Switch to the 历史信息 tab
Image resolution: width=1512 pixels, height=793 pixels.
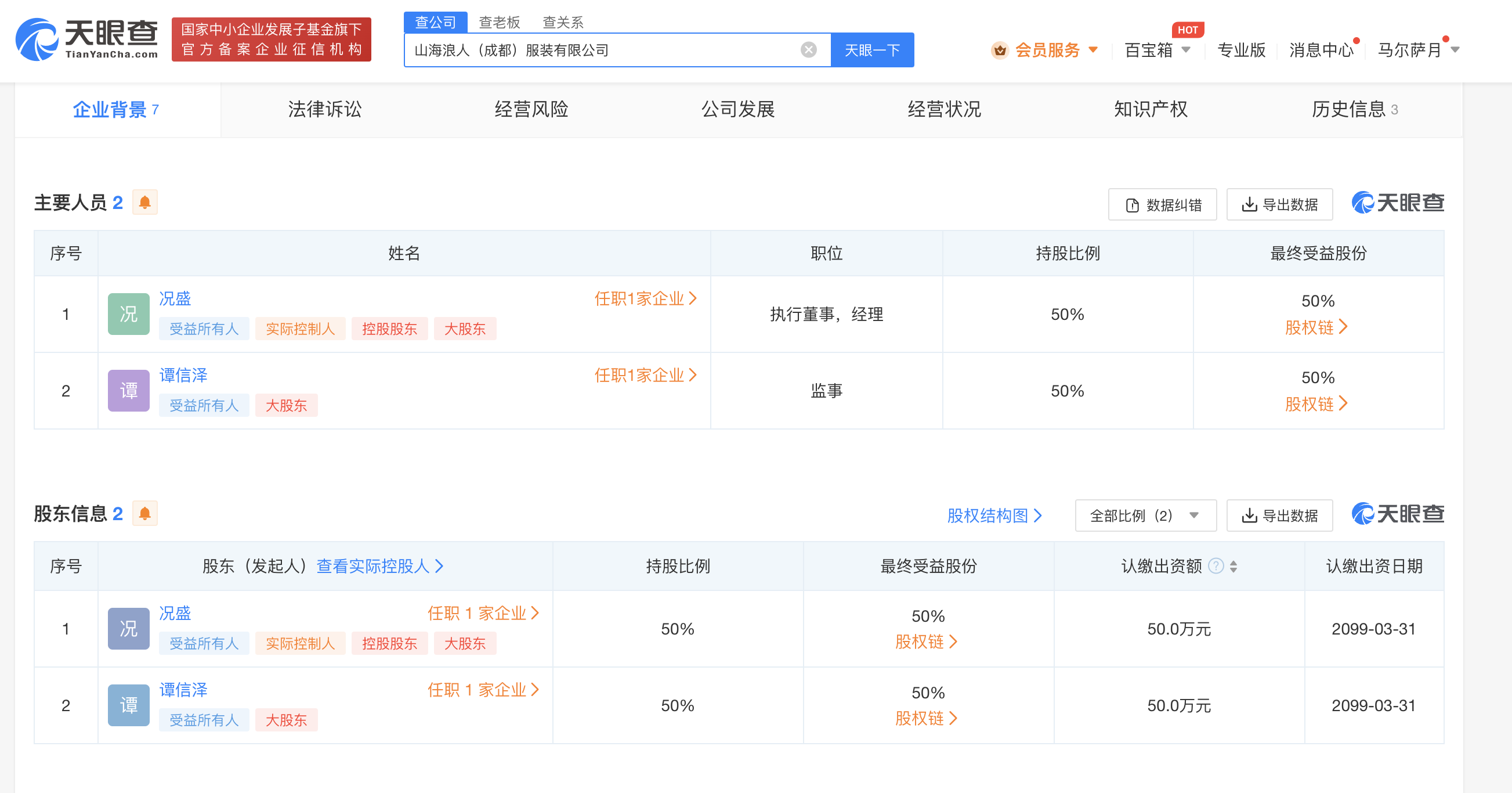point(1355,109)
